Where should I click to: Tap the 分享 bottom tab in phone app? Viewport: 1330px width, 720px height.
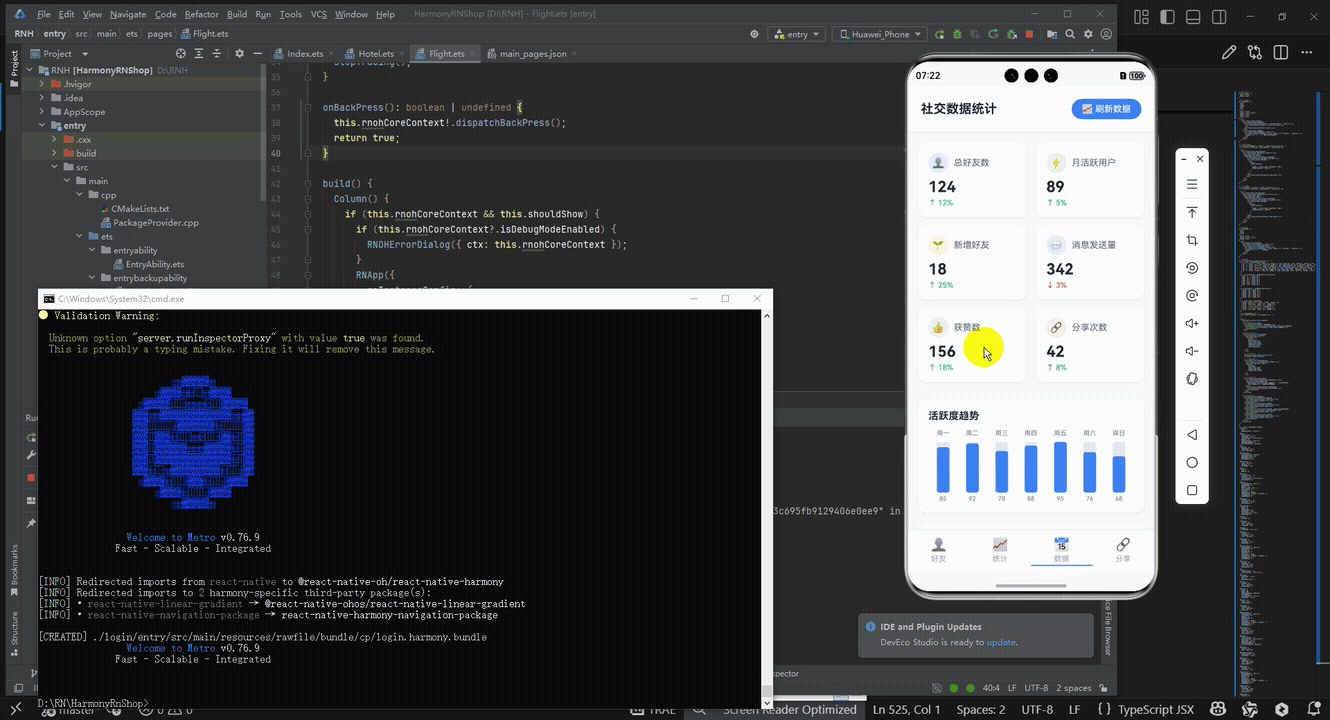pos(1123,550)
